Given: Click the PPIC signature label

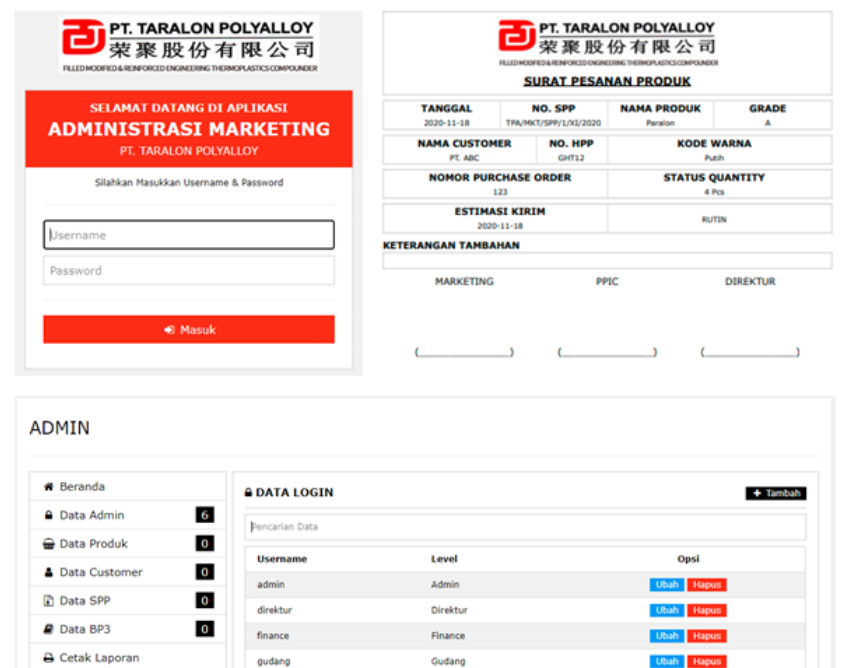Looking at the screenshot, I should tap(607, 281).
